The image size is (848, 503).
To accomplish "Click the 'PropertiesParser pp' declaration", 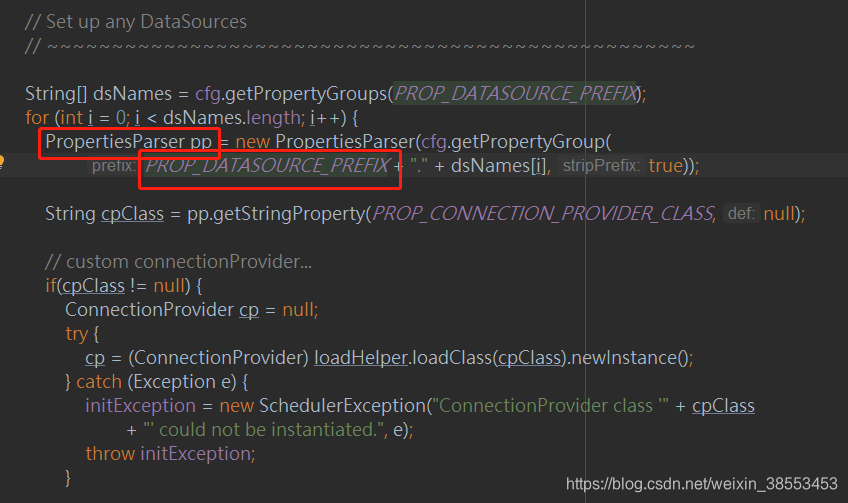I will click(129, 142).
